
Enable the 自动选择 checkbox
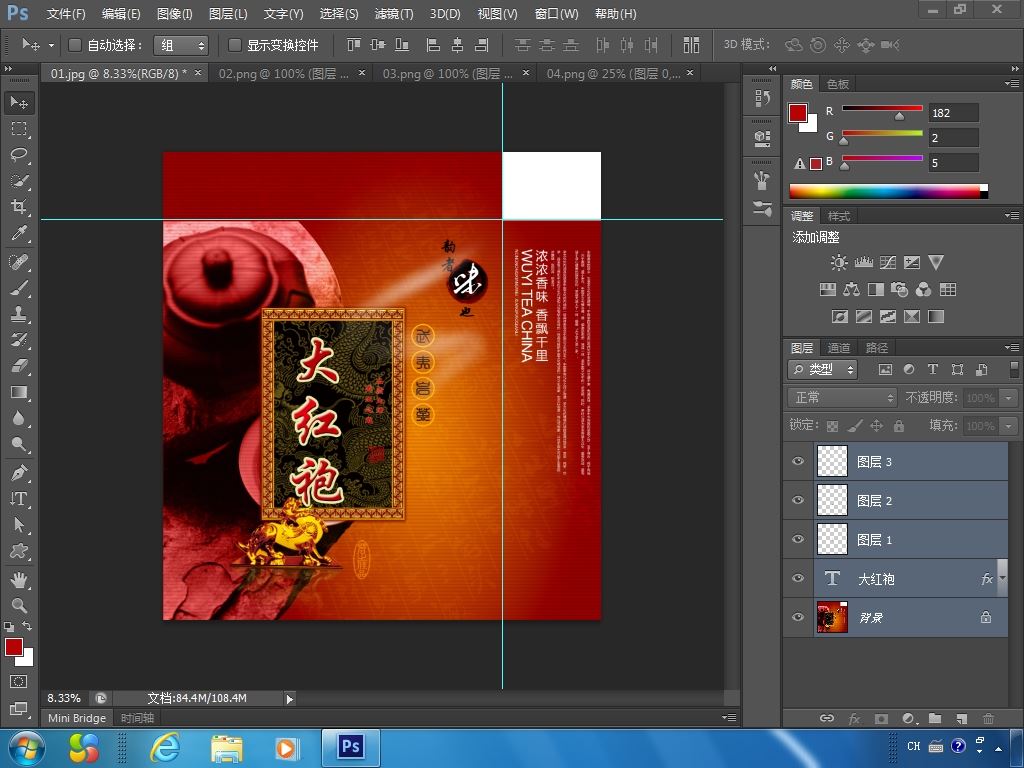74,45
